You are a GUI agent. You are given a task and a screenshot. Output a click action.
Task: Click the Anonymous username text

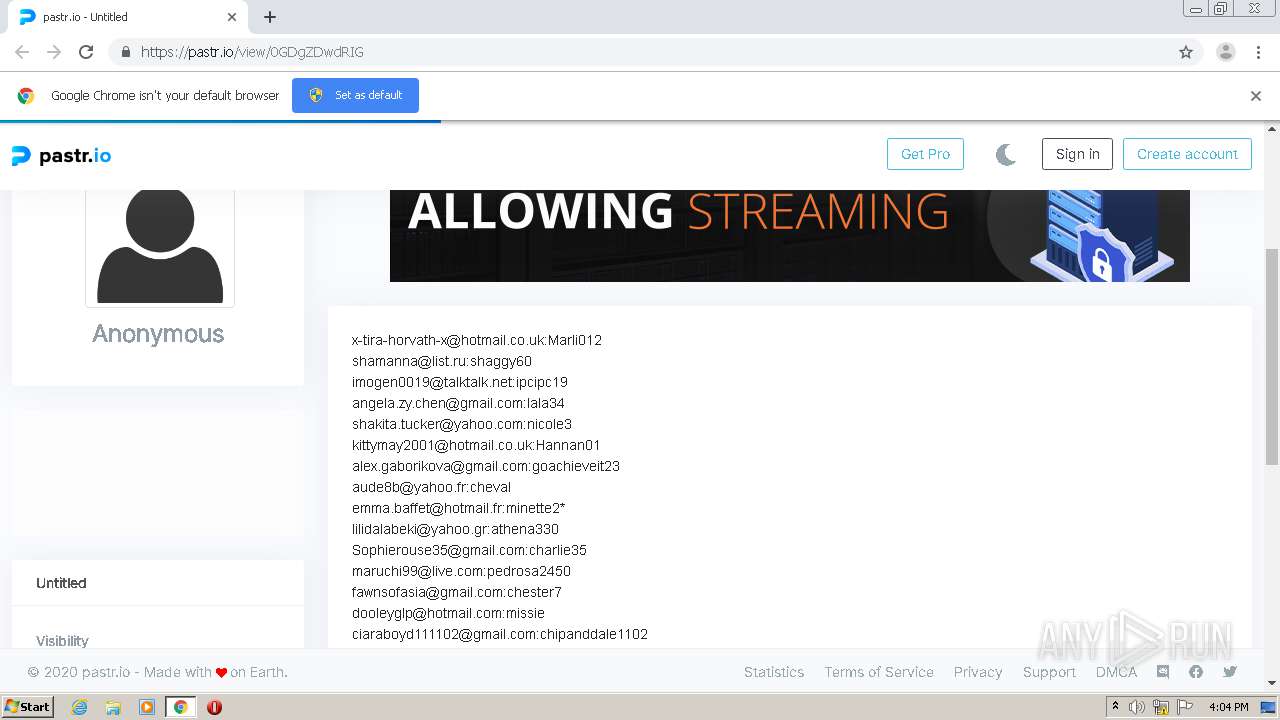[x=158, y=334]
